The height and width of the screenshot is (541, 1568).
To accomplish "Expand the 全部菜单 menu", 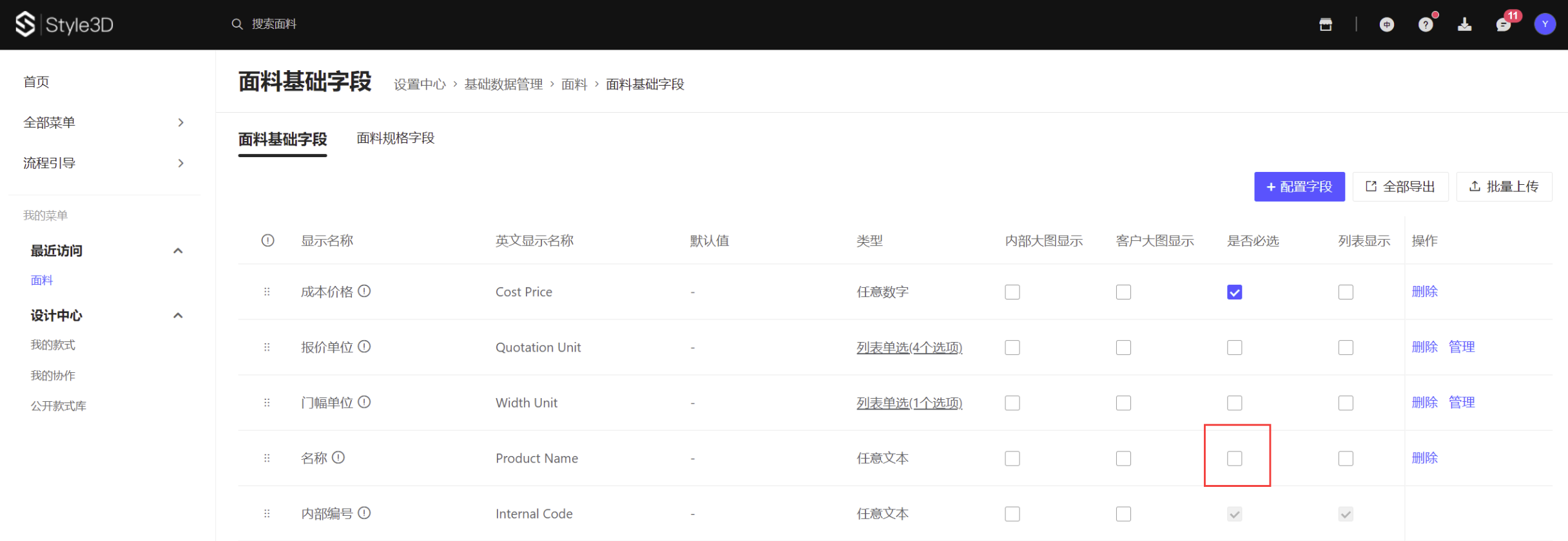I will click(x=103, y=122).
